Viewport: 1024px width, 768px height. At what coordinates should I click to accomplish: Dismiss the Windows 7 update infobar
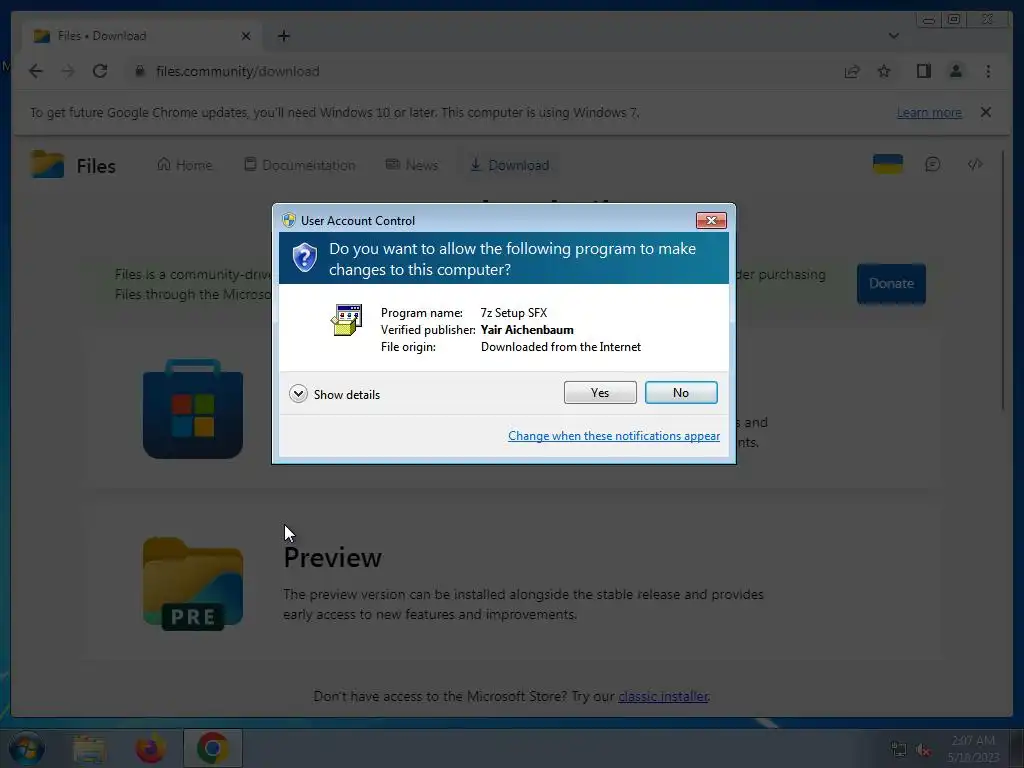coord(985,112)
